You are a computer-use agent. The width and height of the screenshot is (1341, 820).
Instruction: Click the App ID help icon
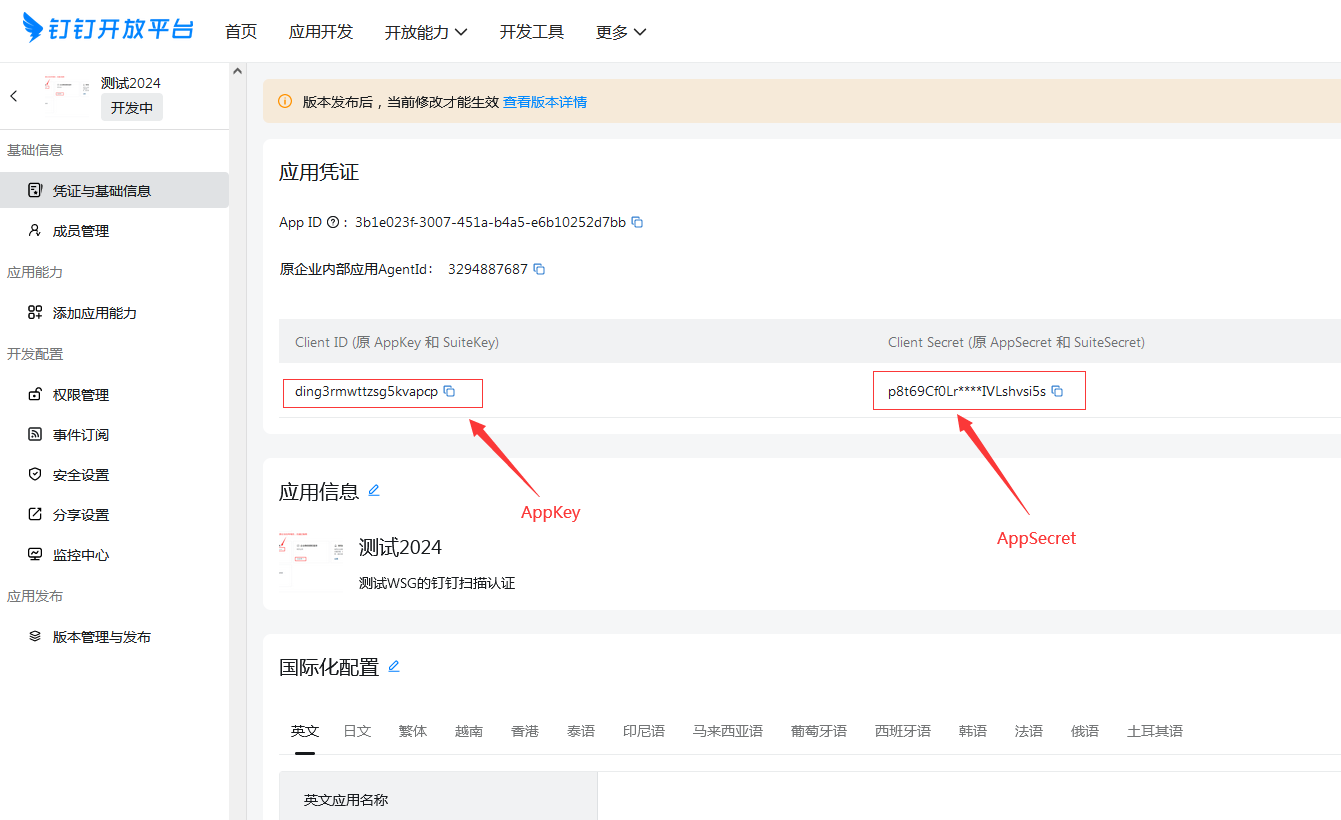tap(333, 222)
